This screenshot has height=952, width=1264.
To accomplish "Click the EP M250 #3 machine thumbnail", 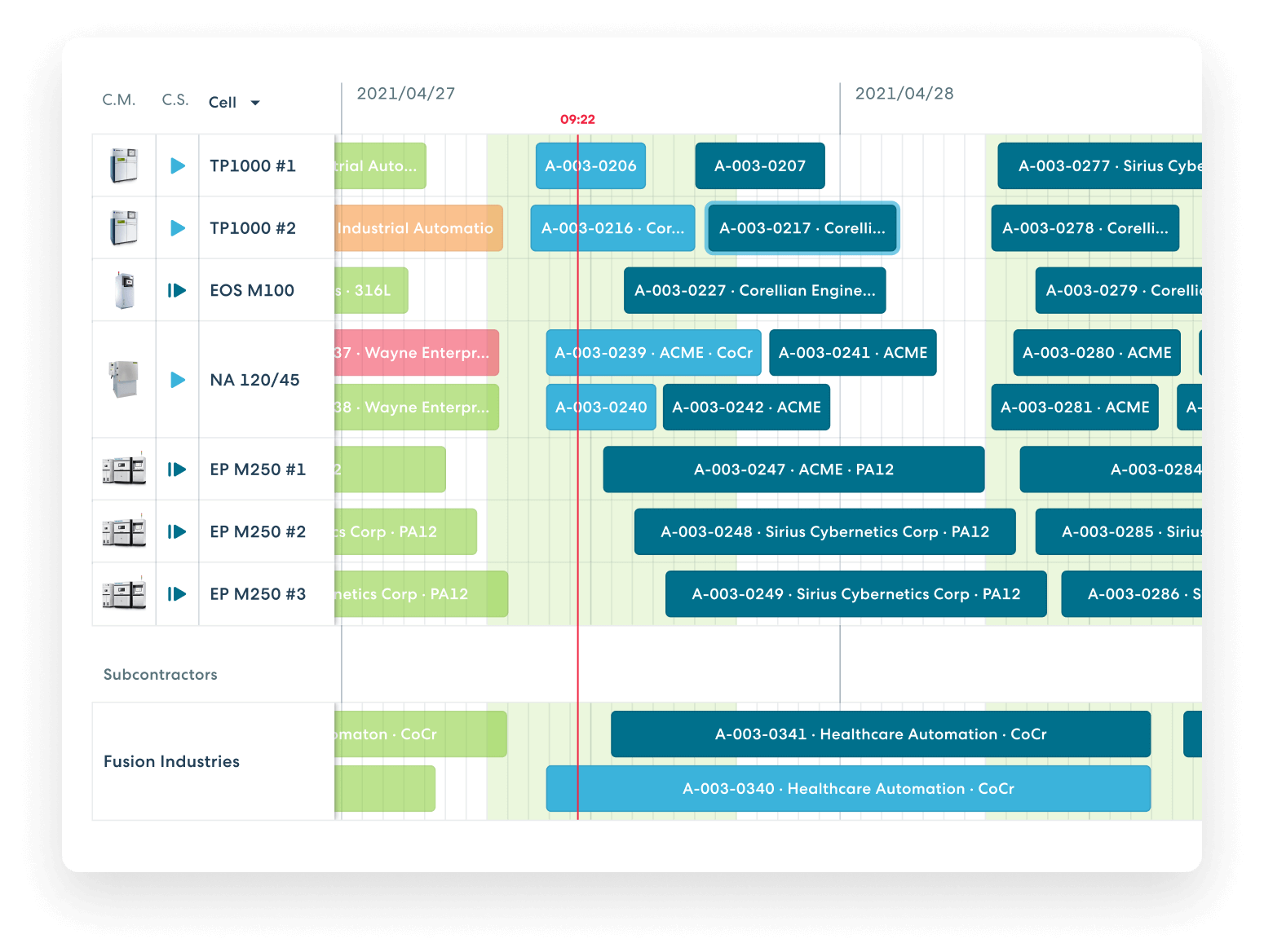I will point(124,593).
